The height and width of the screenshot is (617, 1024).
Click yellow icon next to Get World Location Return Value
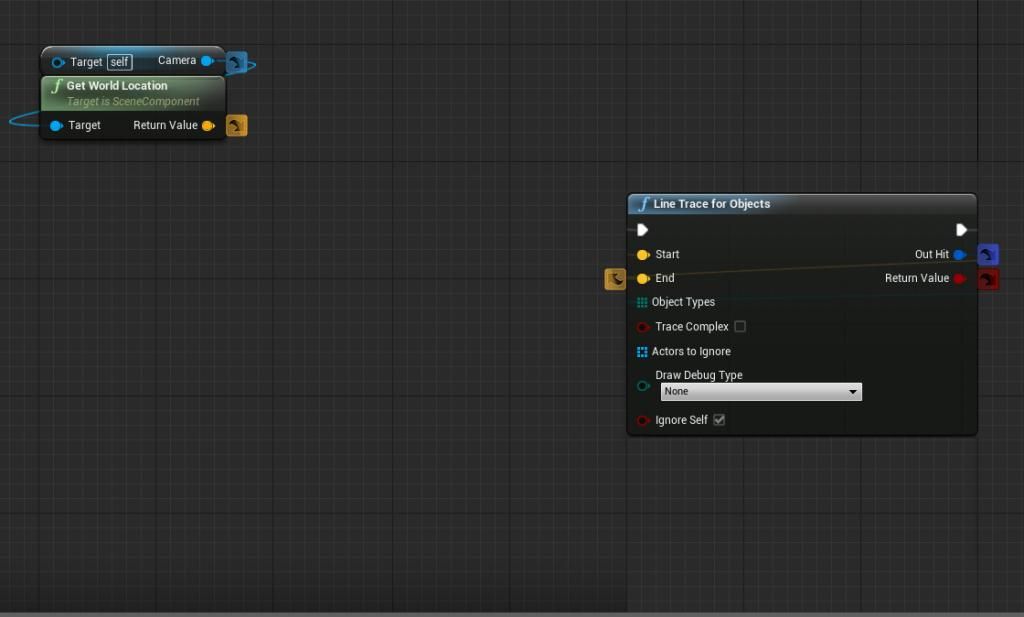[x=236, y=126]
